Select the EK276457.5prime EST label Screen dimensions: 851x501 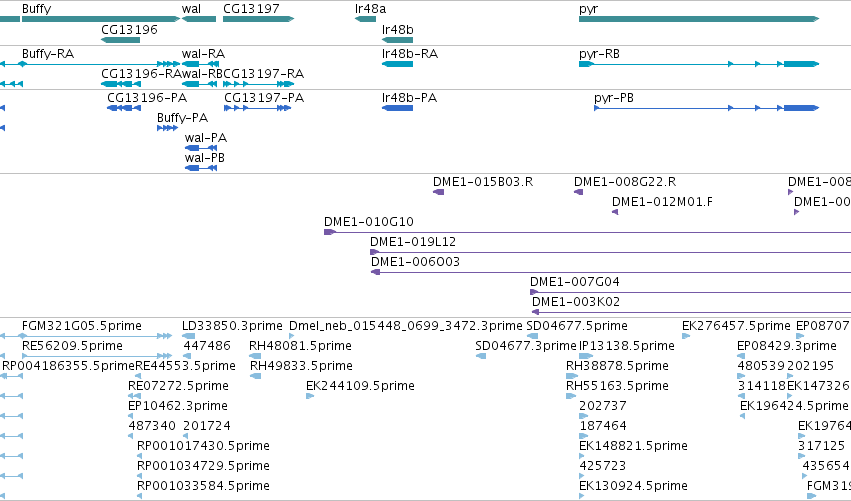tap(736, 326)
